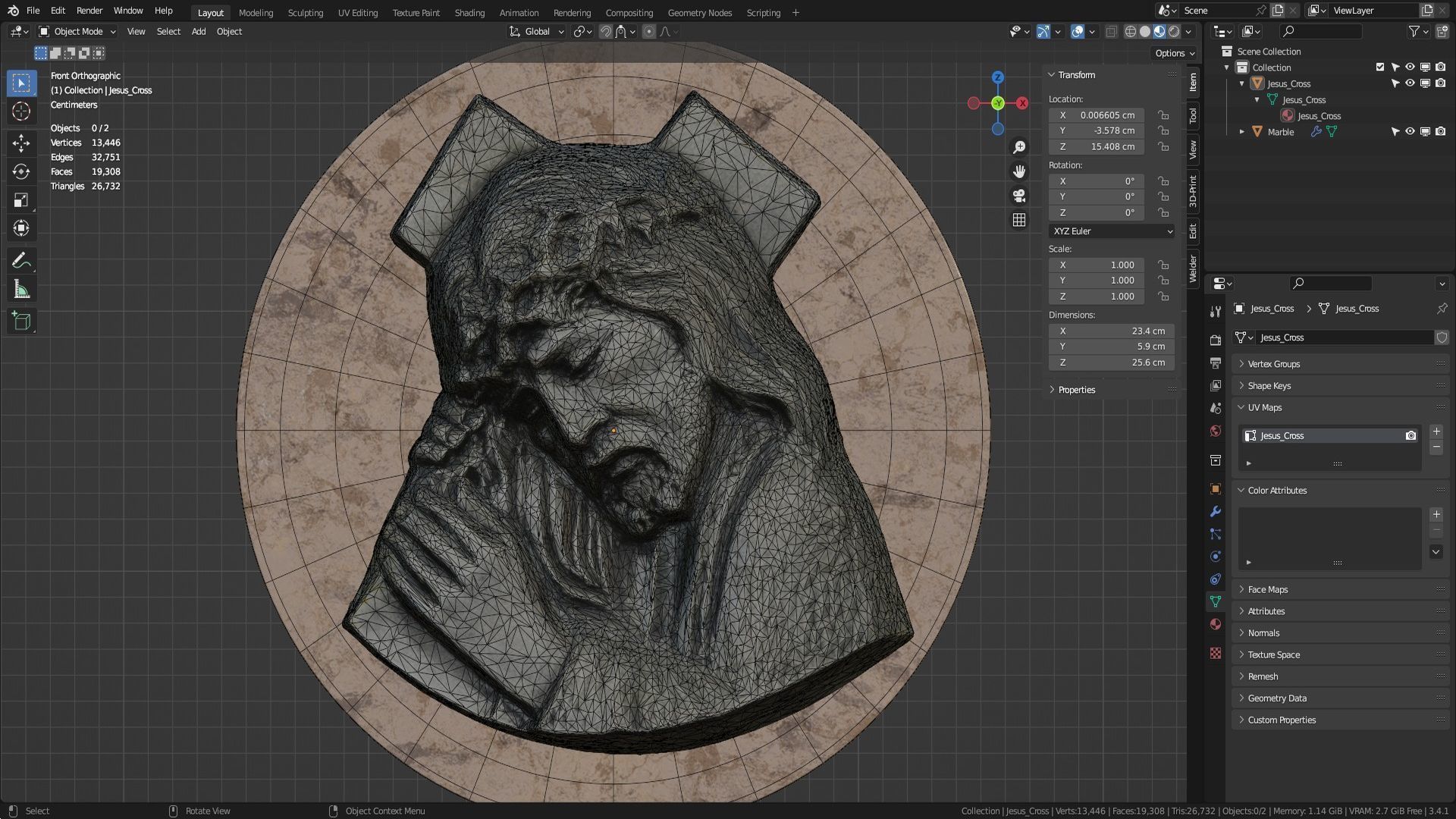Open the World properties tab icon

(1216, 431)
